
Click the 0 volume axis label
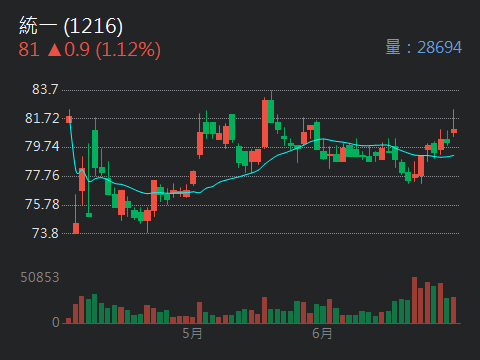(56, 322)
